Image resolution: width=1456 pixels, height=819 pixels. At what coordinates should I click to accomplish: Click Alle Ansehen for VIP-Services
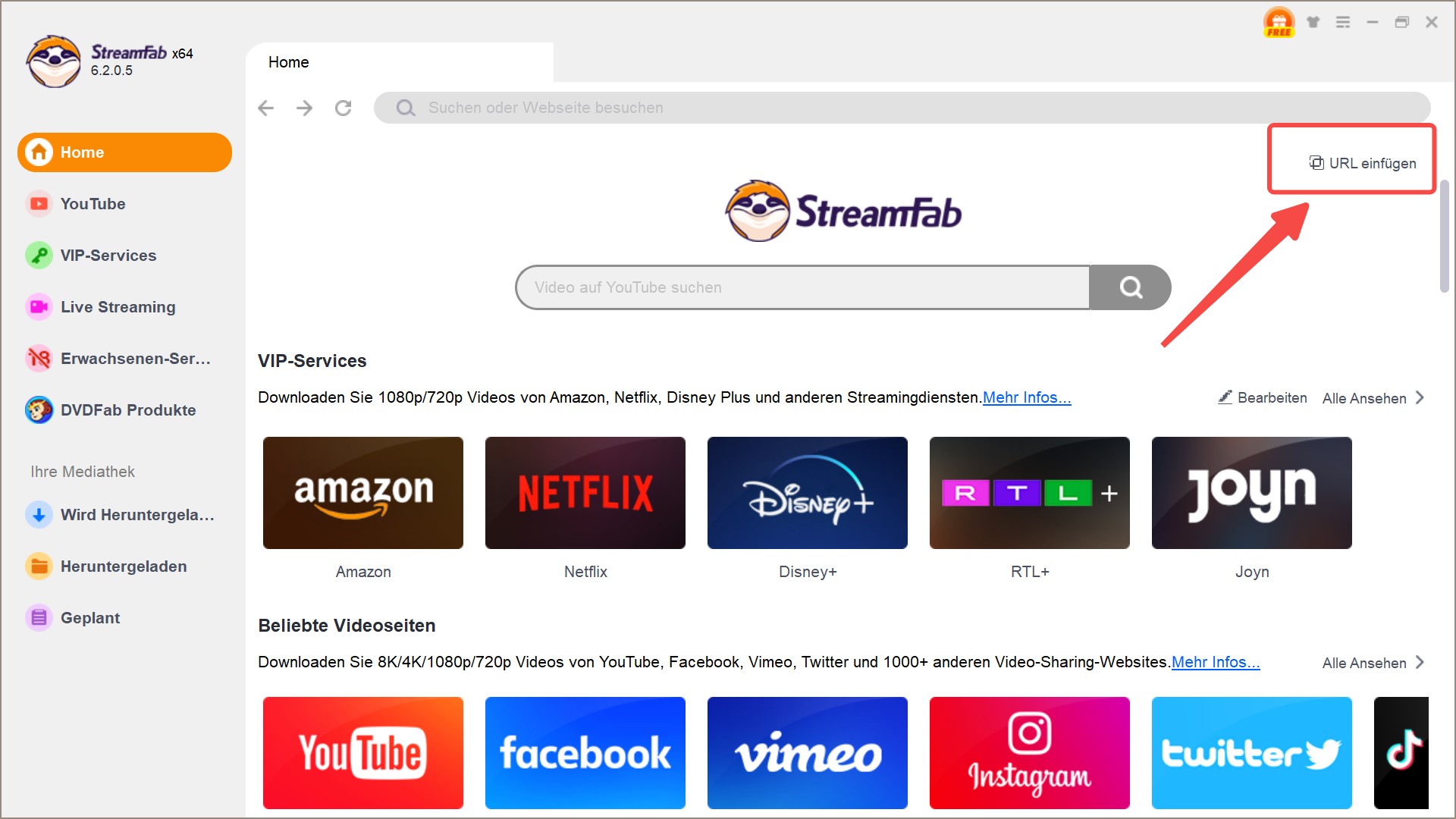[1375, 398]
